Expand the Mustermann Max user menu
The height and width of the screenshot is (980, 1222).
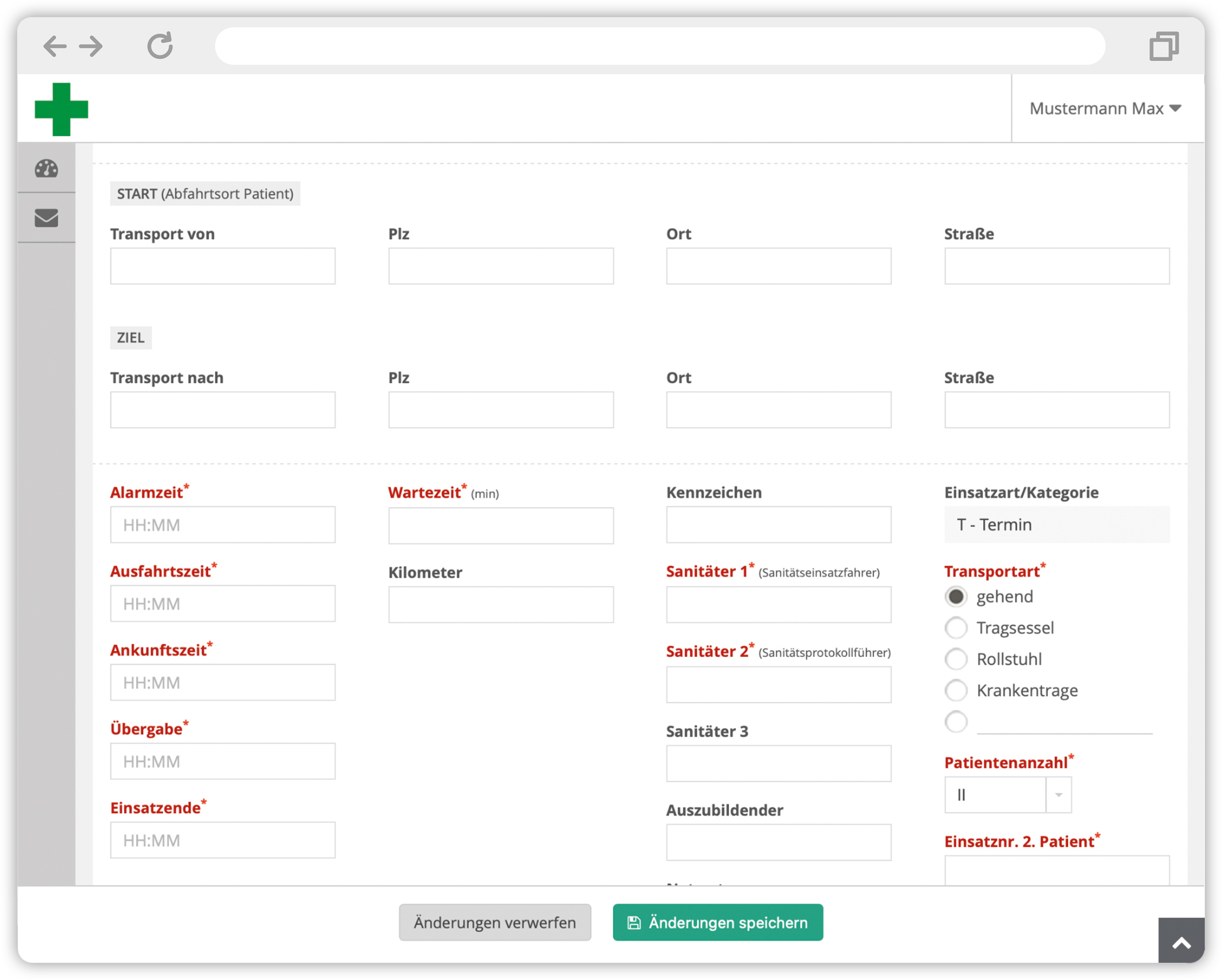pos(1105,109)
